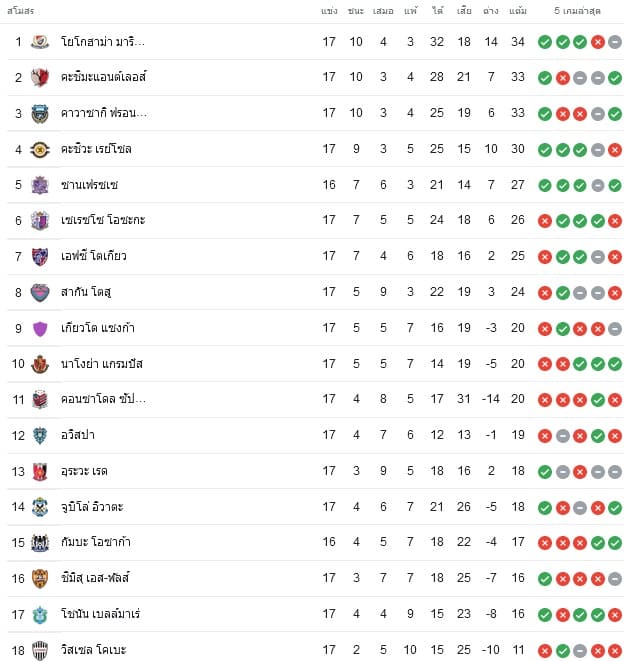Open team name สากัน โตสุ in row 8
Viewport: 629px width, 661px height.
click(86, 292)
